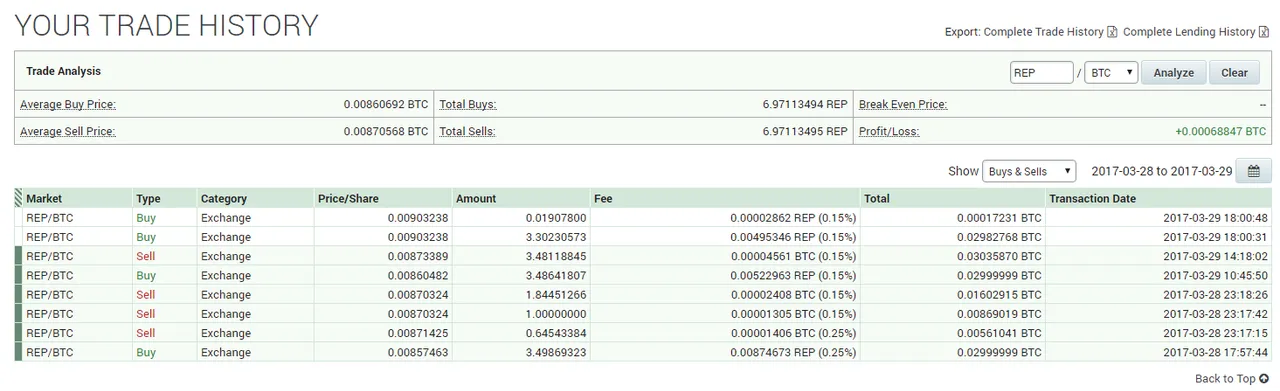Click the amount 3.48641807
This screenshot has width=1280, height=391.
555,275
